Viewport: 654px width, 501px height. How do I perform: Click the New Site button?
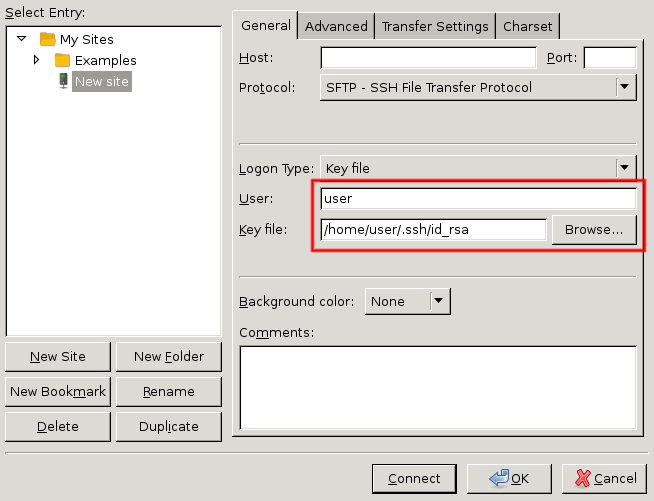[58, 357]
